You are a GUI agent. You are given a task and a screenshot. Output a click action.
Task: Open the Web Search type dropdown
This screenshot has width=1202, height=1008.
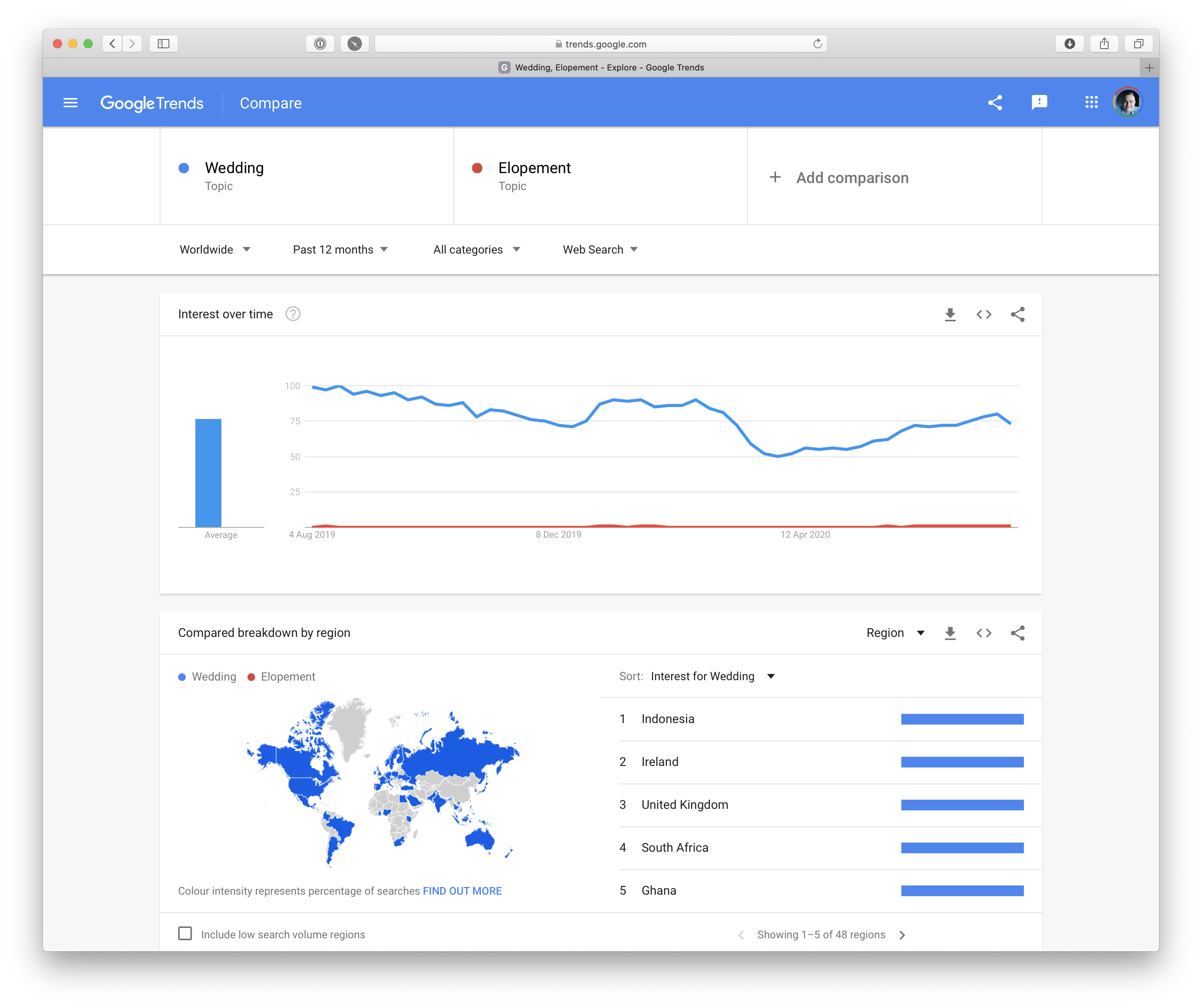(600, 250)
